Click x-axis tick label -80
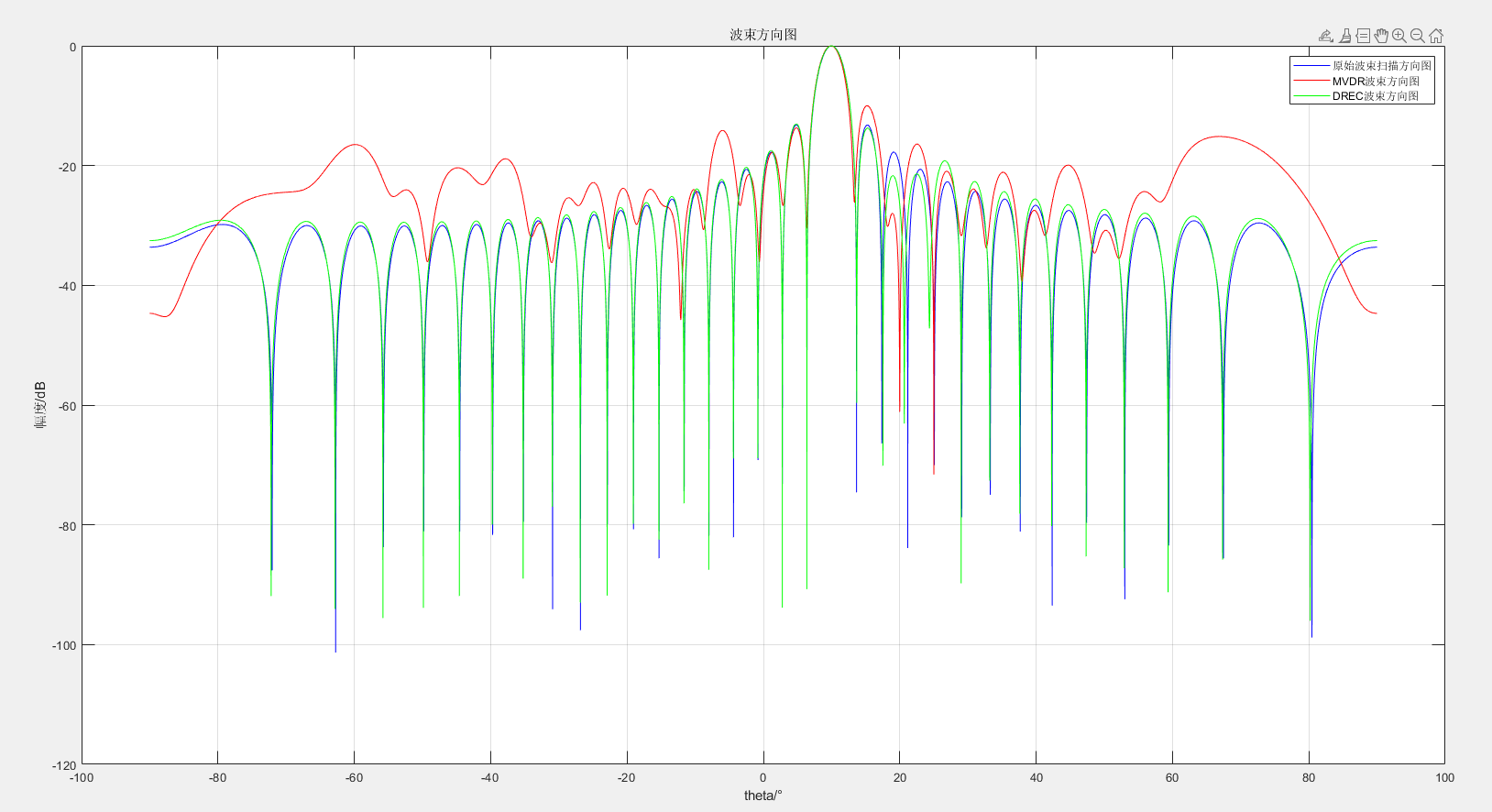 217,777
